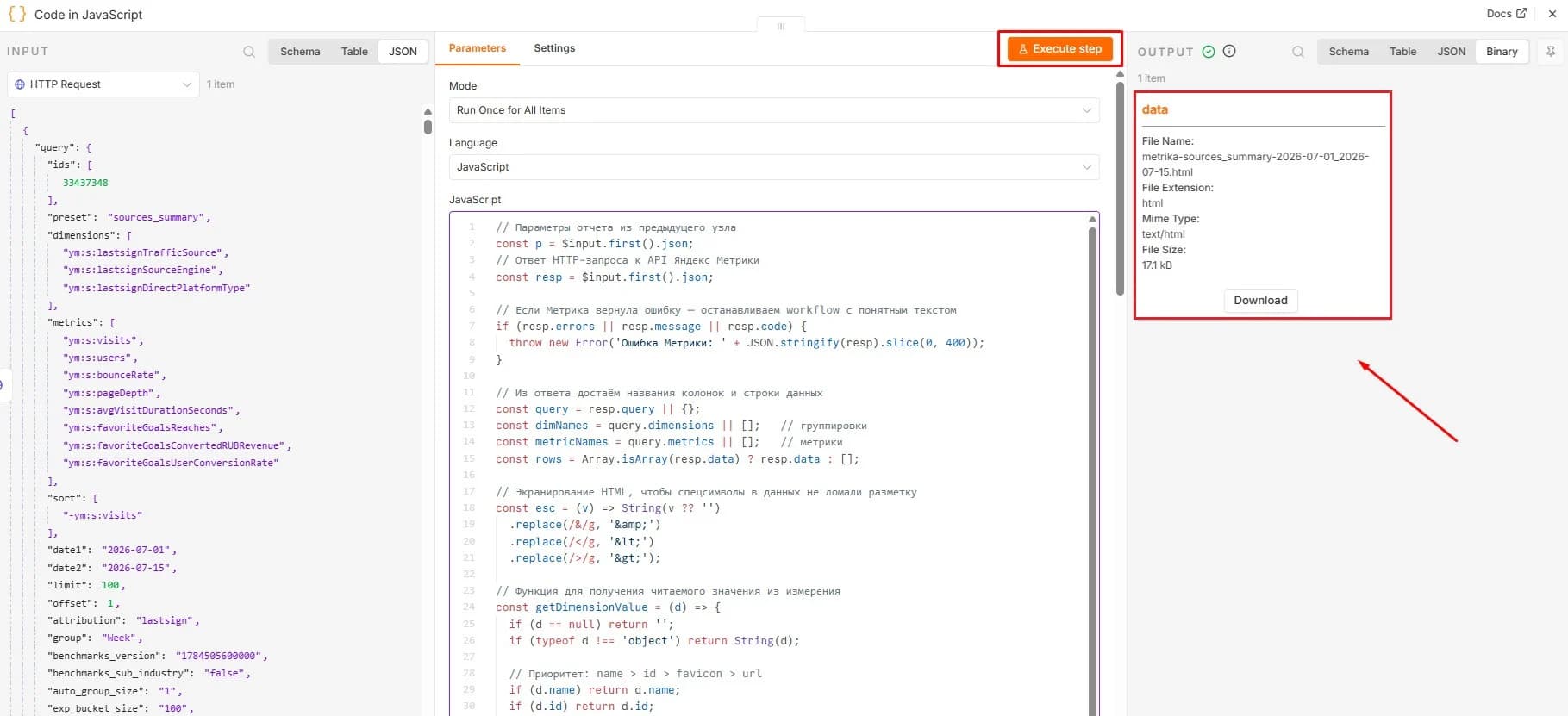Click the input JSON panel scrollbar

pyautogui.click(x=428, y=127)
